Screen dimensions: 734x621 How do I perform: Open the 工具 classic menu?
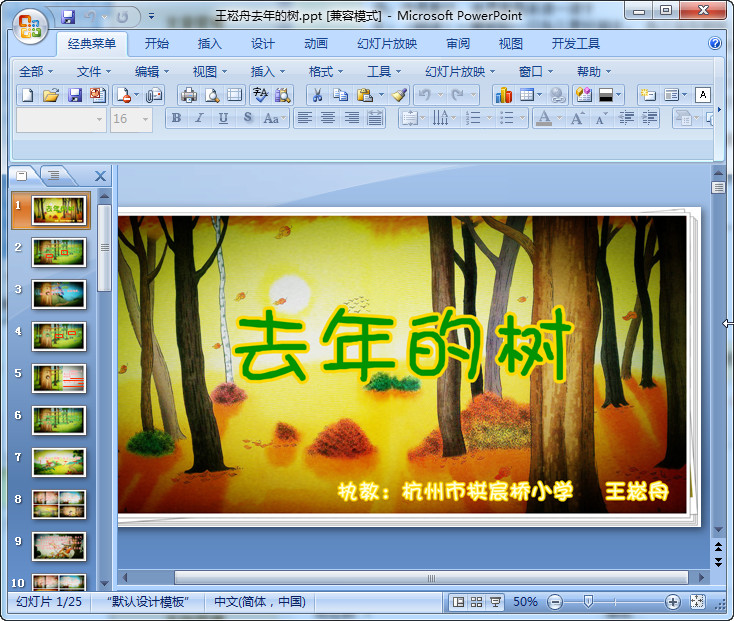click(x=384, y=72)
